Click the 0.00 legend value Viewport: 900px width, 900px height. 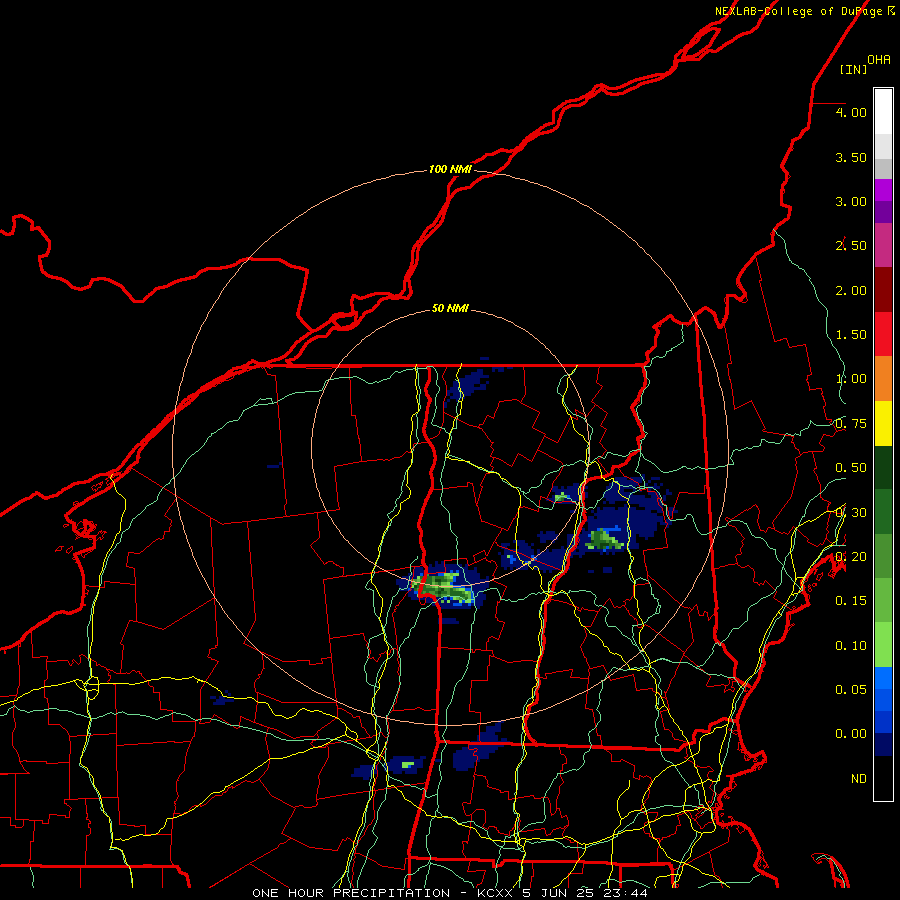[x=851, y=734]
